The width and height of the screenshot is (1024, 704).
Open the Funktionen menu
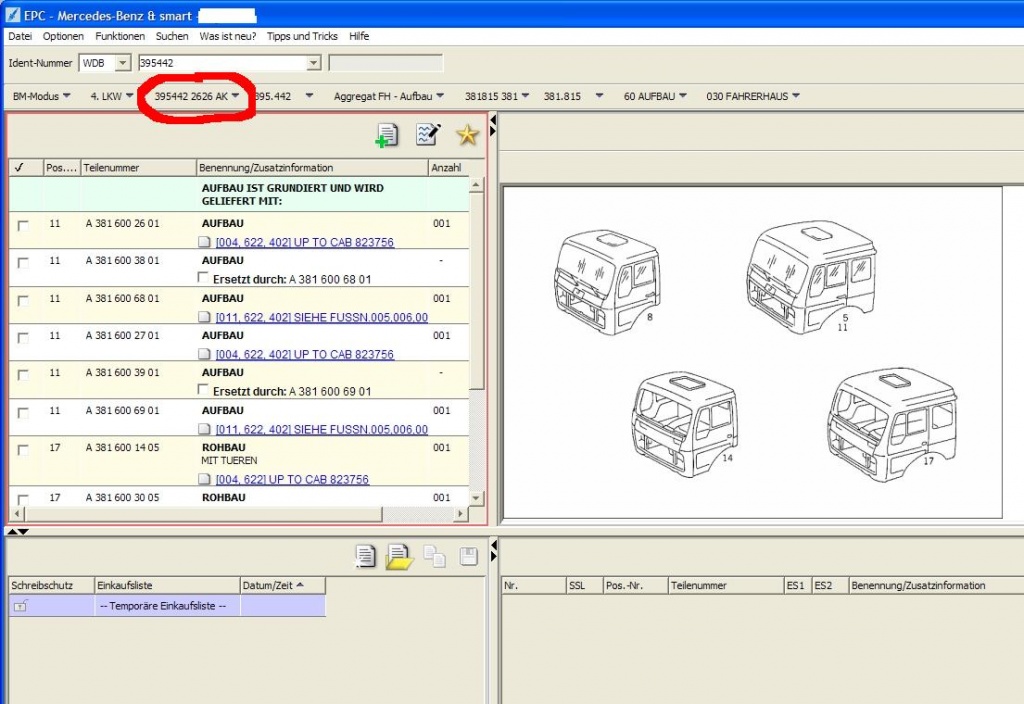(x=120, y=37)
